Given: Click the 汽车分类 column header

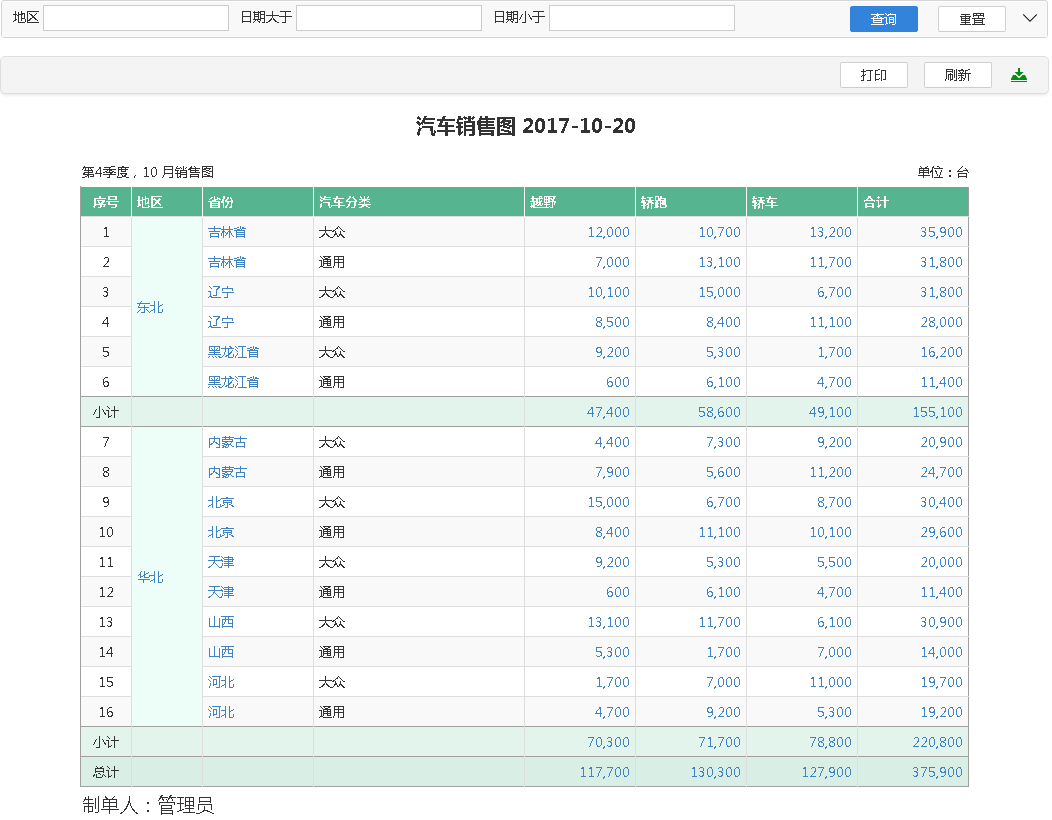Looking at the screenshot, I should tap(419, 202).
